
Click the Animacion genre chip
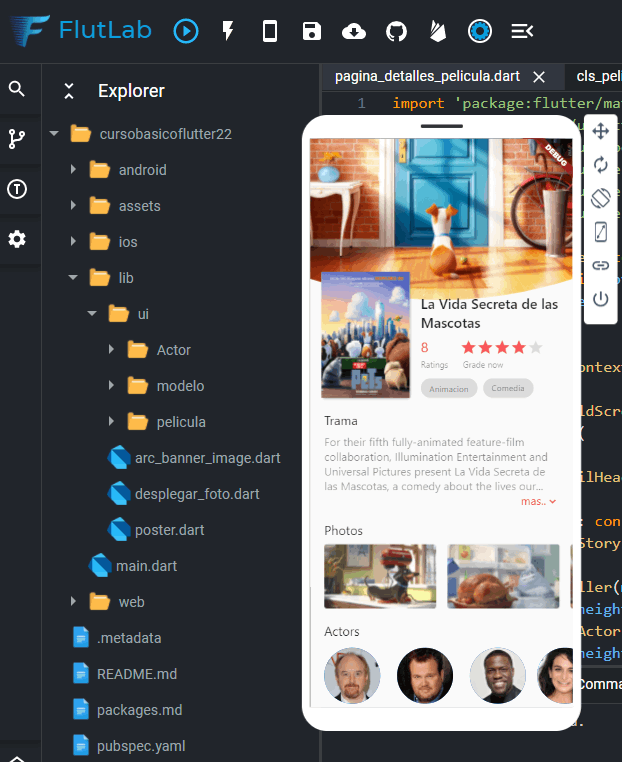pyautogui.click(x=448, y=389)
